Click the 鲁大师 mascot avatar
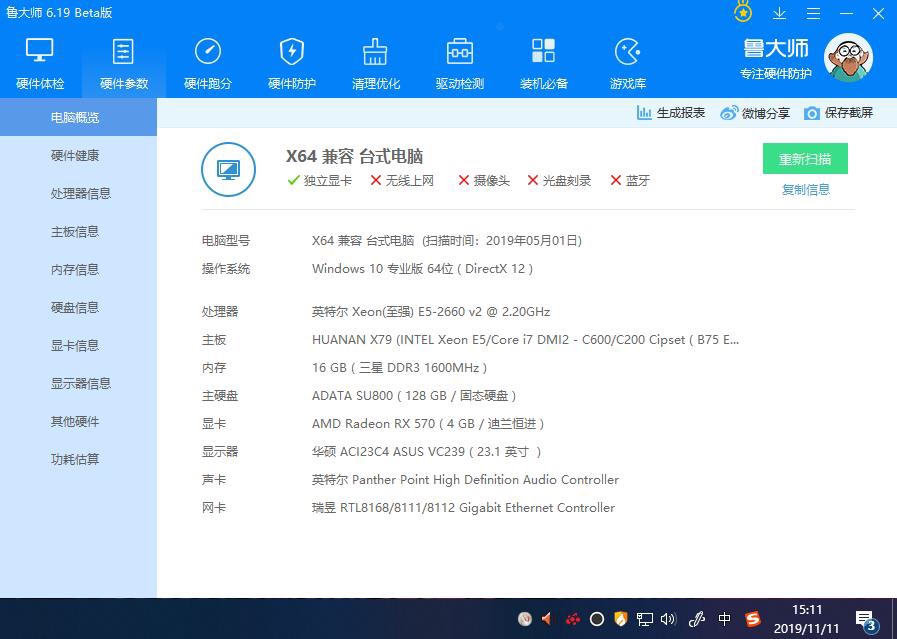 [848, 58]
